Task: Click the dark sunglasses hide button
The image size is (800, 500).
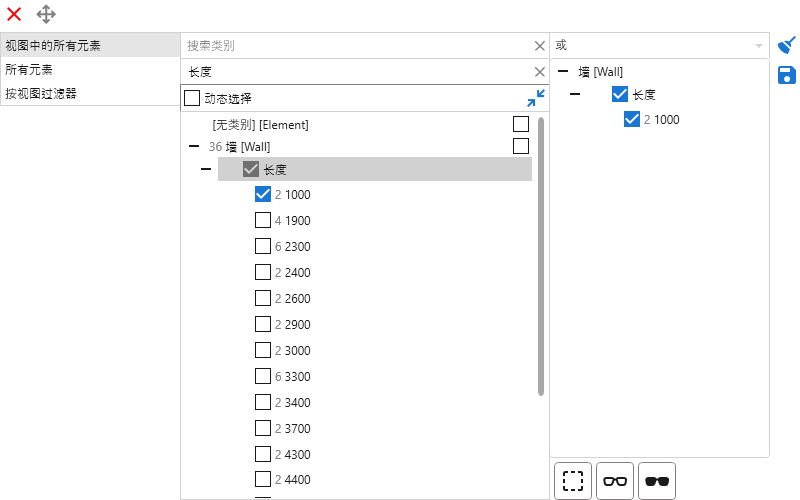Action: (x=657, y=481)
